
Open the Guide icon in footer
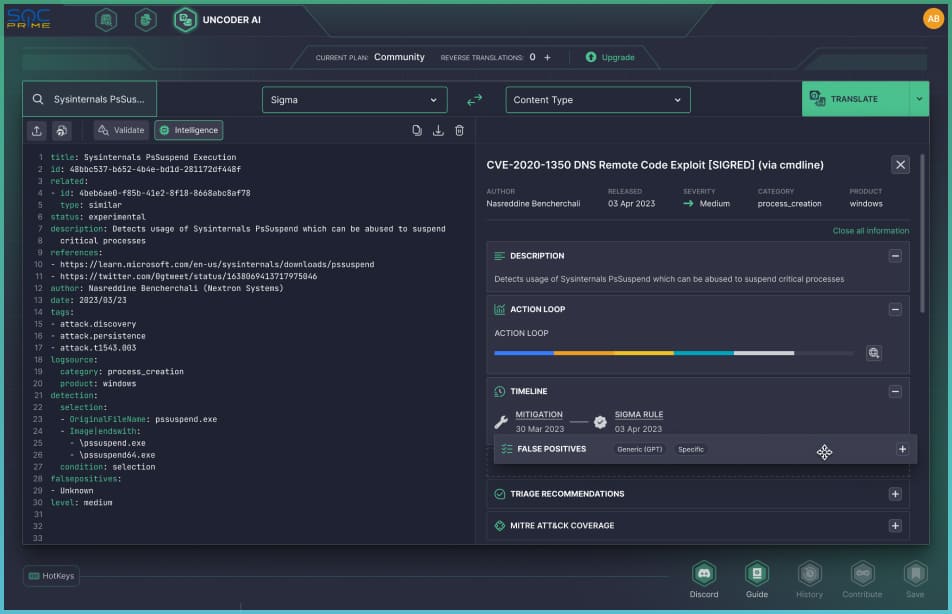point(757,574)
